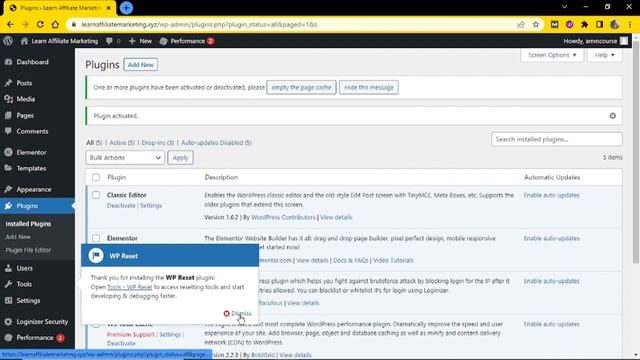Open the WordPress logo menu
This screenshot has width=640, height=360.
pos(8,41)
